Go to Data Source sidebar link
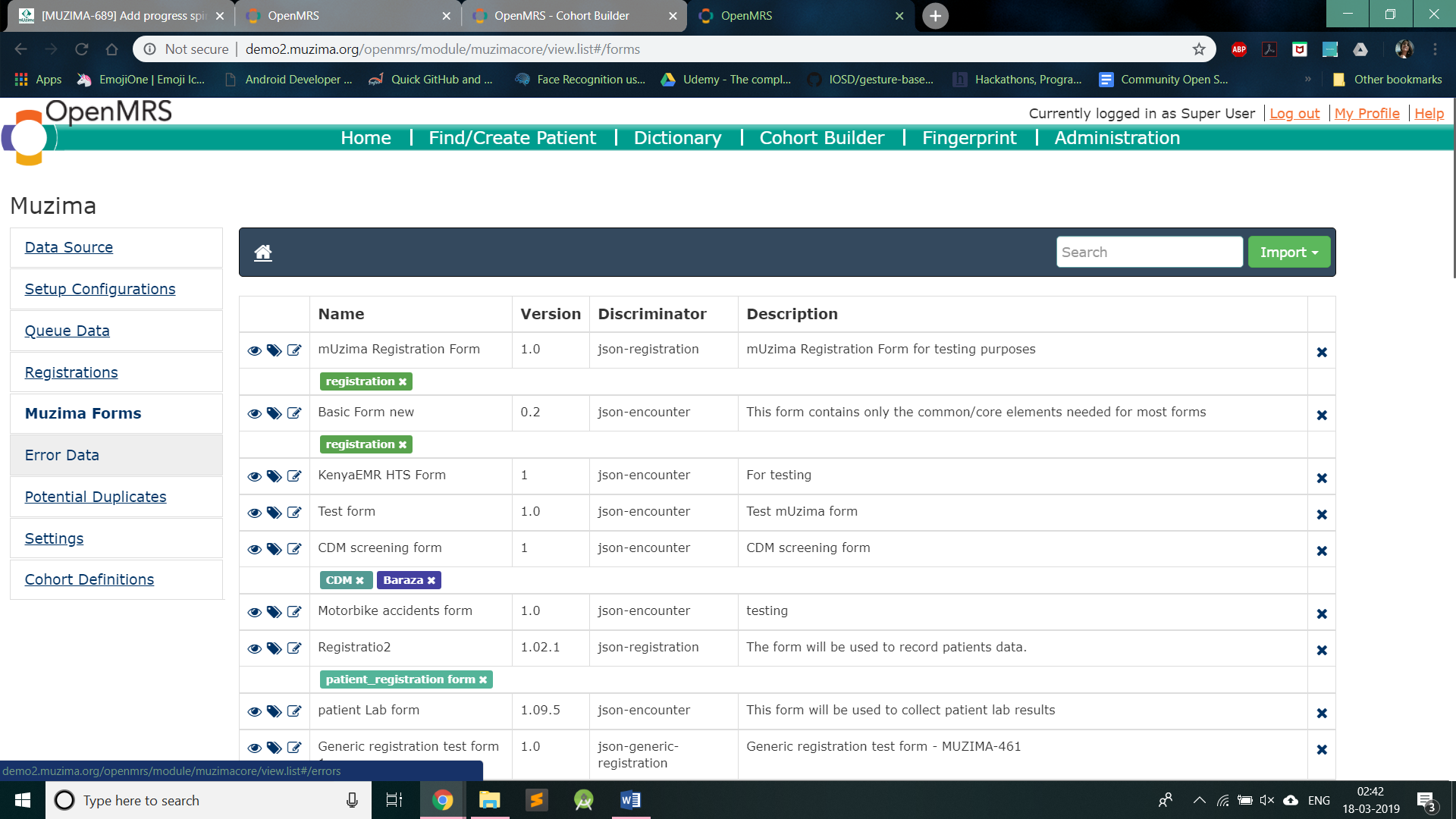The height and width of the screenshot is (819, 1456). click(69, 247)
